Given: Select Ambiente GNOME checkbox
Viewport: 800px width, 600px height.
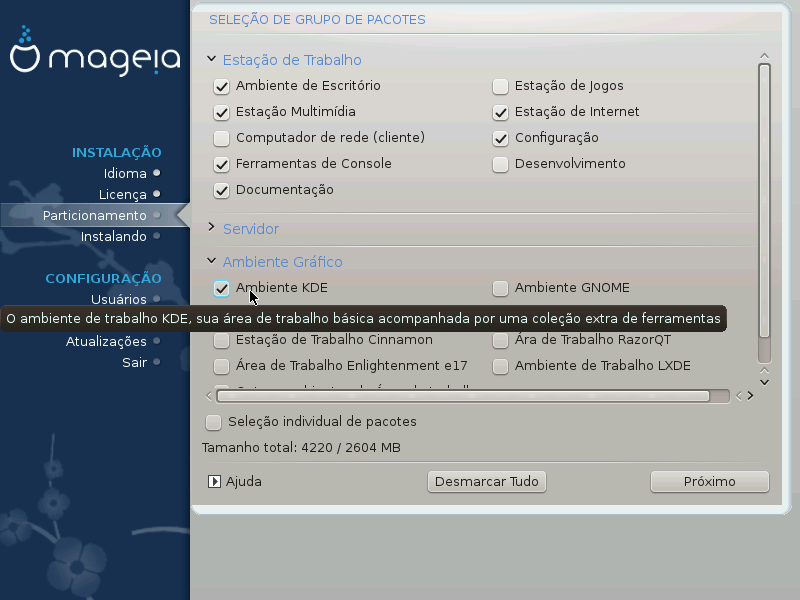Looking at the screenshot, I should click(x=501, y=288).
